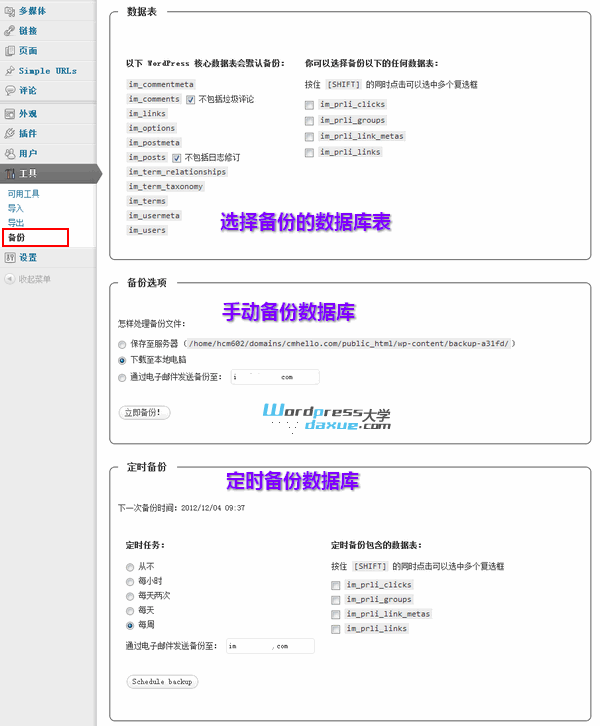Click the Appearance (外观) sidebar icon
This screenshot has height=726, width=600.
tap(9, 114)
